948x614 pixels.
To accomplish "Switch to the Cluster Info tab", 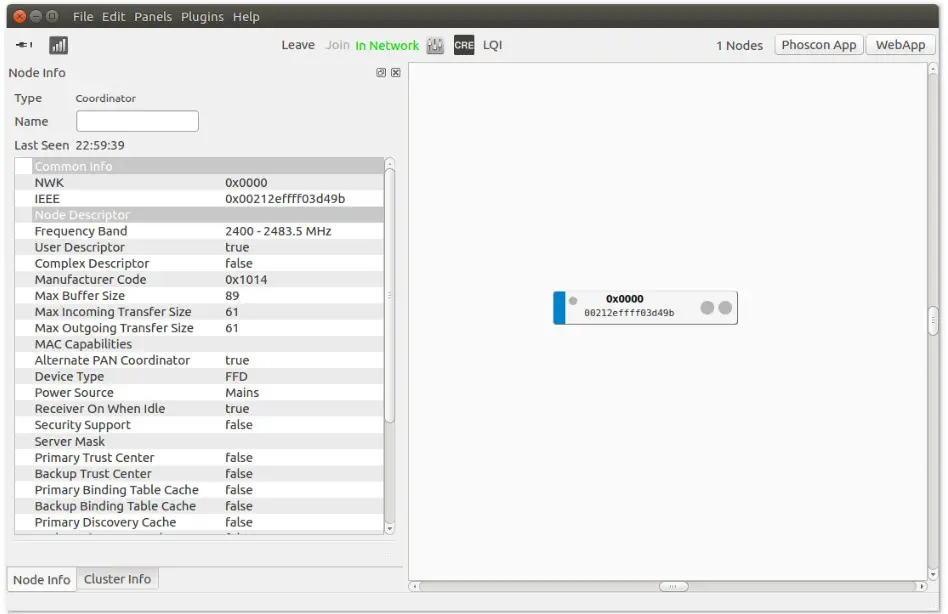I will click(118, 579).
